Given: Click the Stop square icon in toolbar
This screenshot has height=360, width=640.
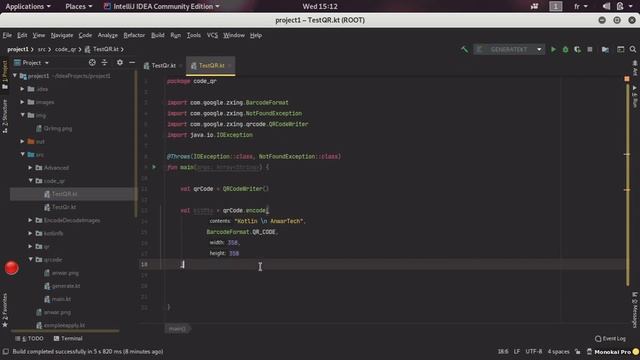Looking at the screenshot, I should coord(589,49).
